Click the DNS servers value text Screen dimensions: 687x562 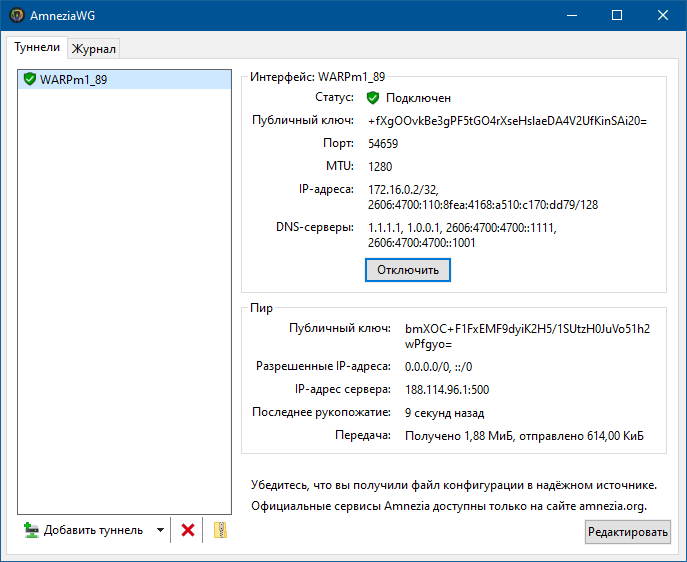click(x=462, y=235)
